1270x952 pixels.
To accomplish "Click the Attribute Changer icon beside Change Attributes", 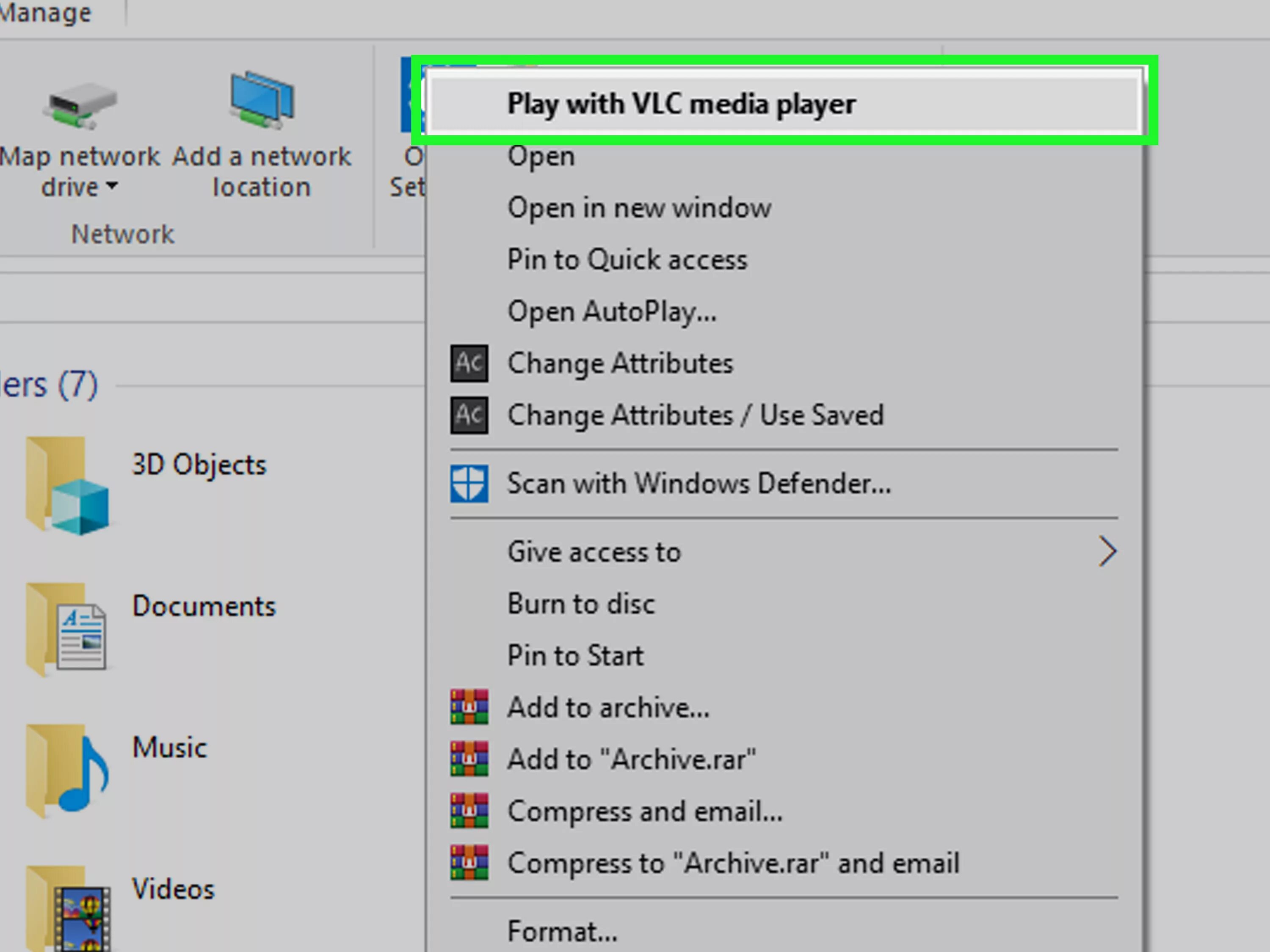I will click(469, 363).
